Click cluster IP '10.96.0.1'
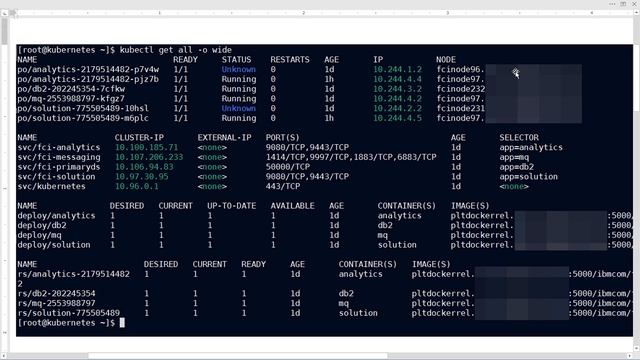The height and width of the screenshot is (360, 640). (137, 187)
